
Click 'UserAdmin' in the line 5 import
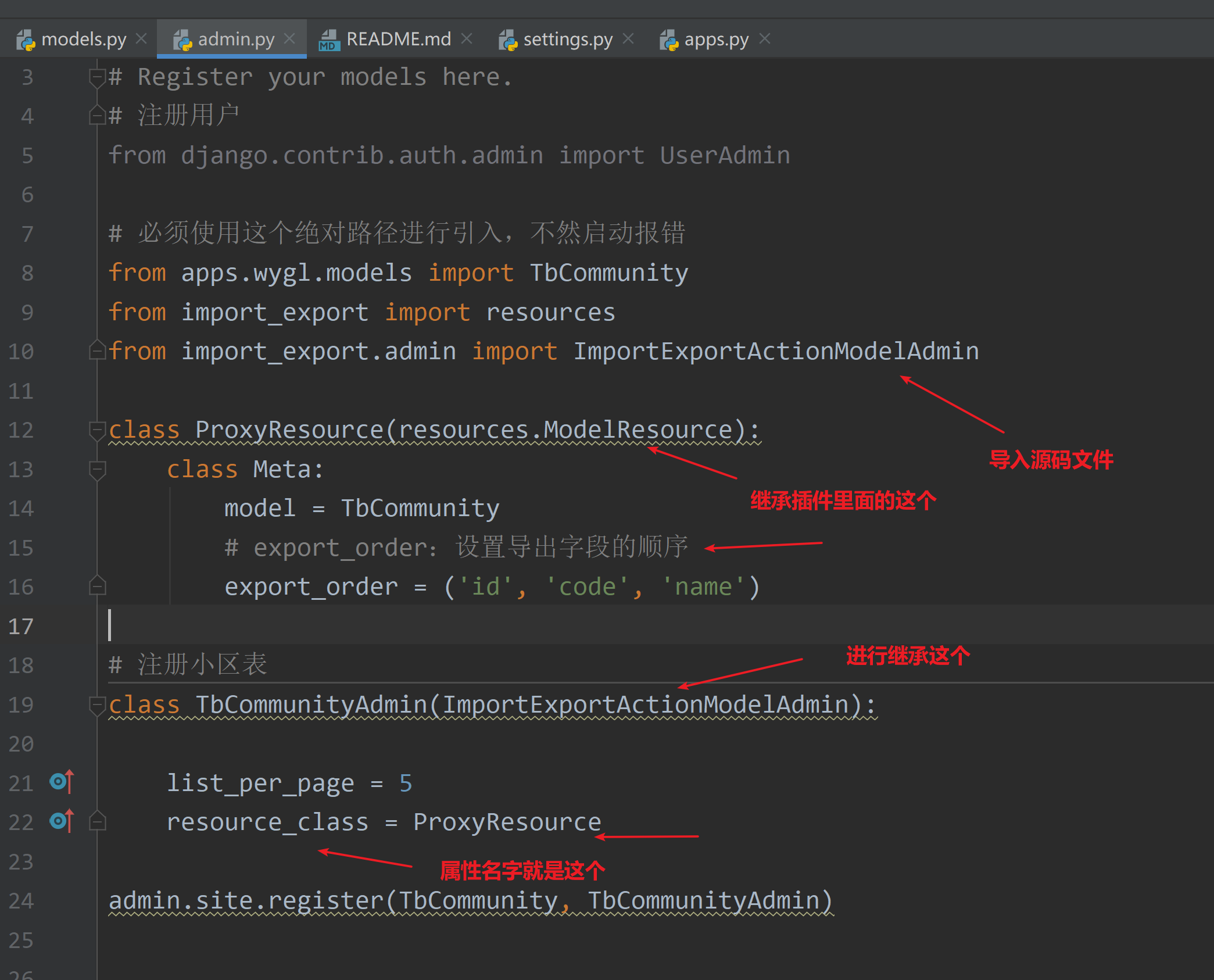[725, 155]
